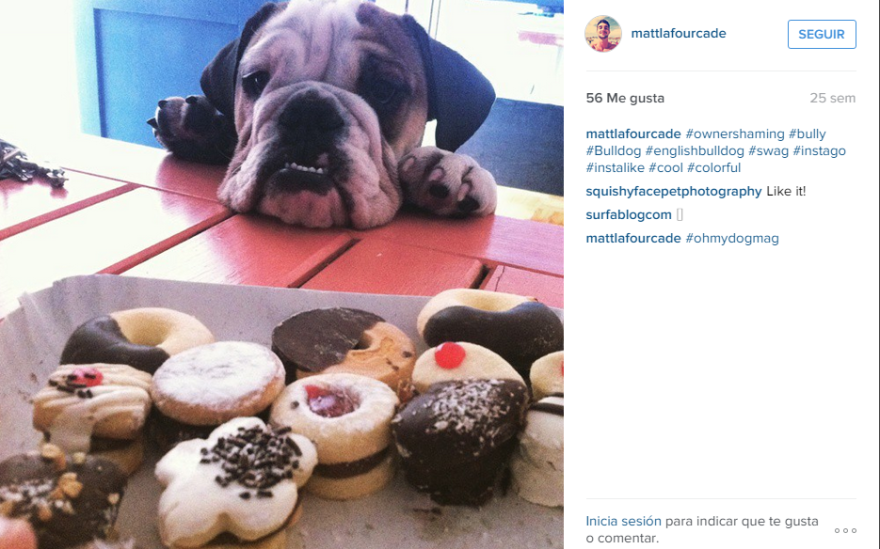The width and height of the screenshot is (880, 549).
Task: Click the bulldog and cookies photo
Action: point(282,274)
